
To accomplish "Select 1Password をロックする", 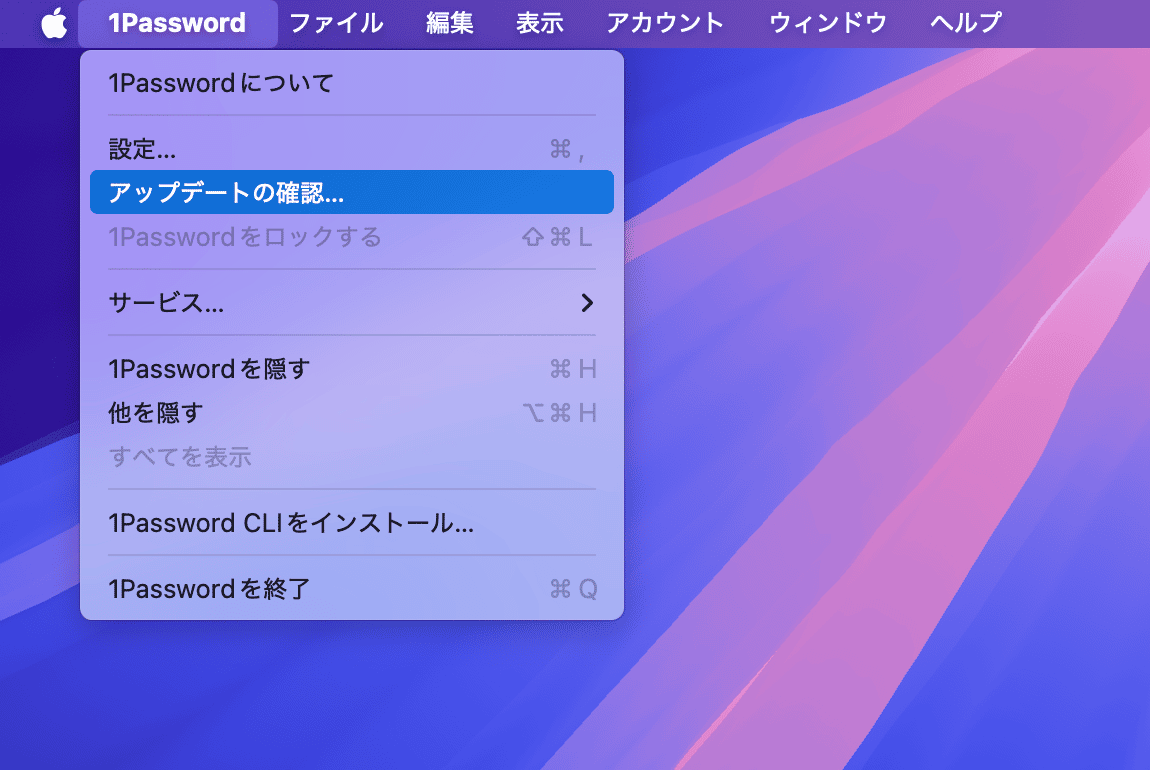I will [x=352, y=237].
